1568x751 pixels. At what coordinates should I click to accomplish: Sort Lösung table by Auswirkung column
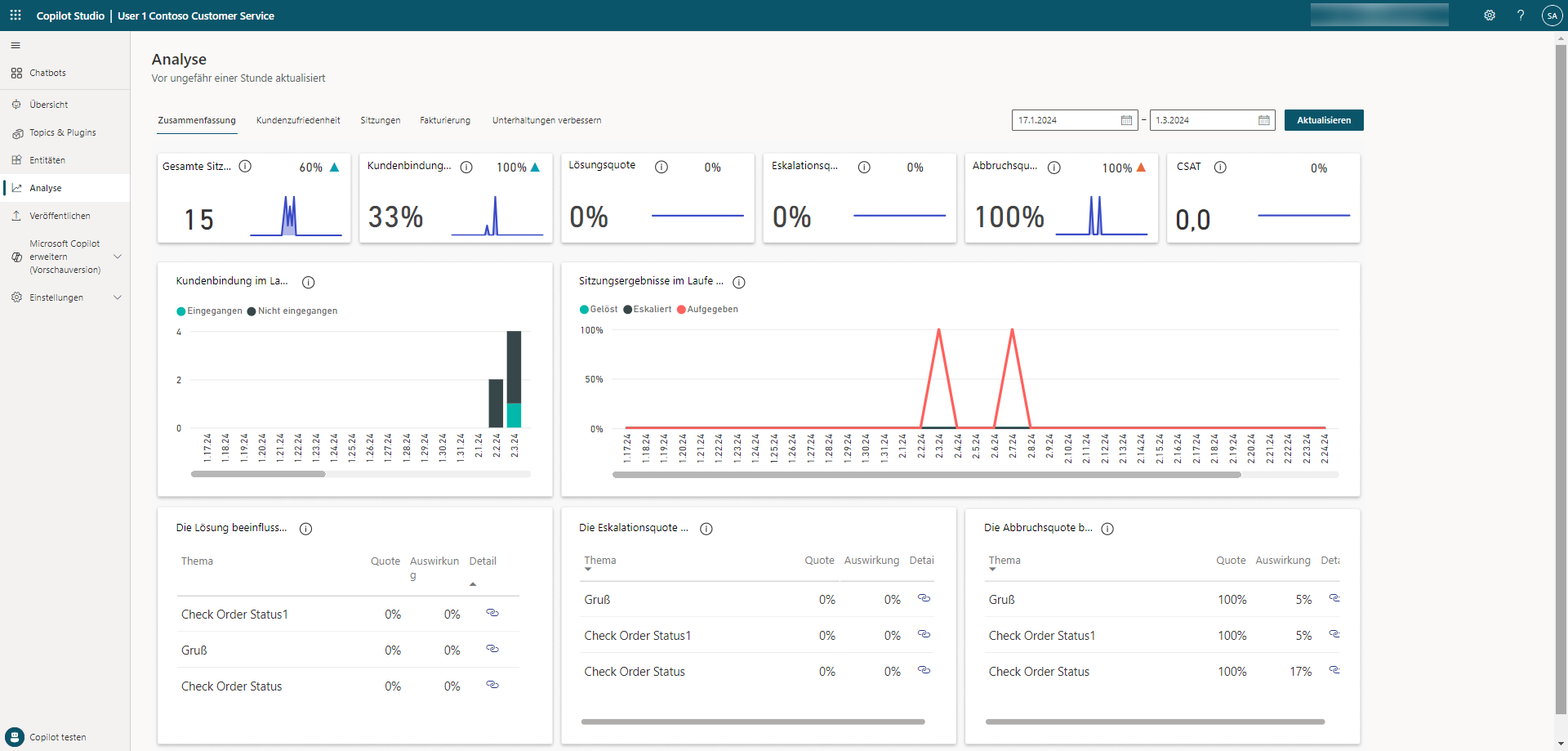pyautogui.click(x=434, y=568)
